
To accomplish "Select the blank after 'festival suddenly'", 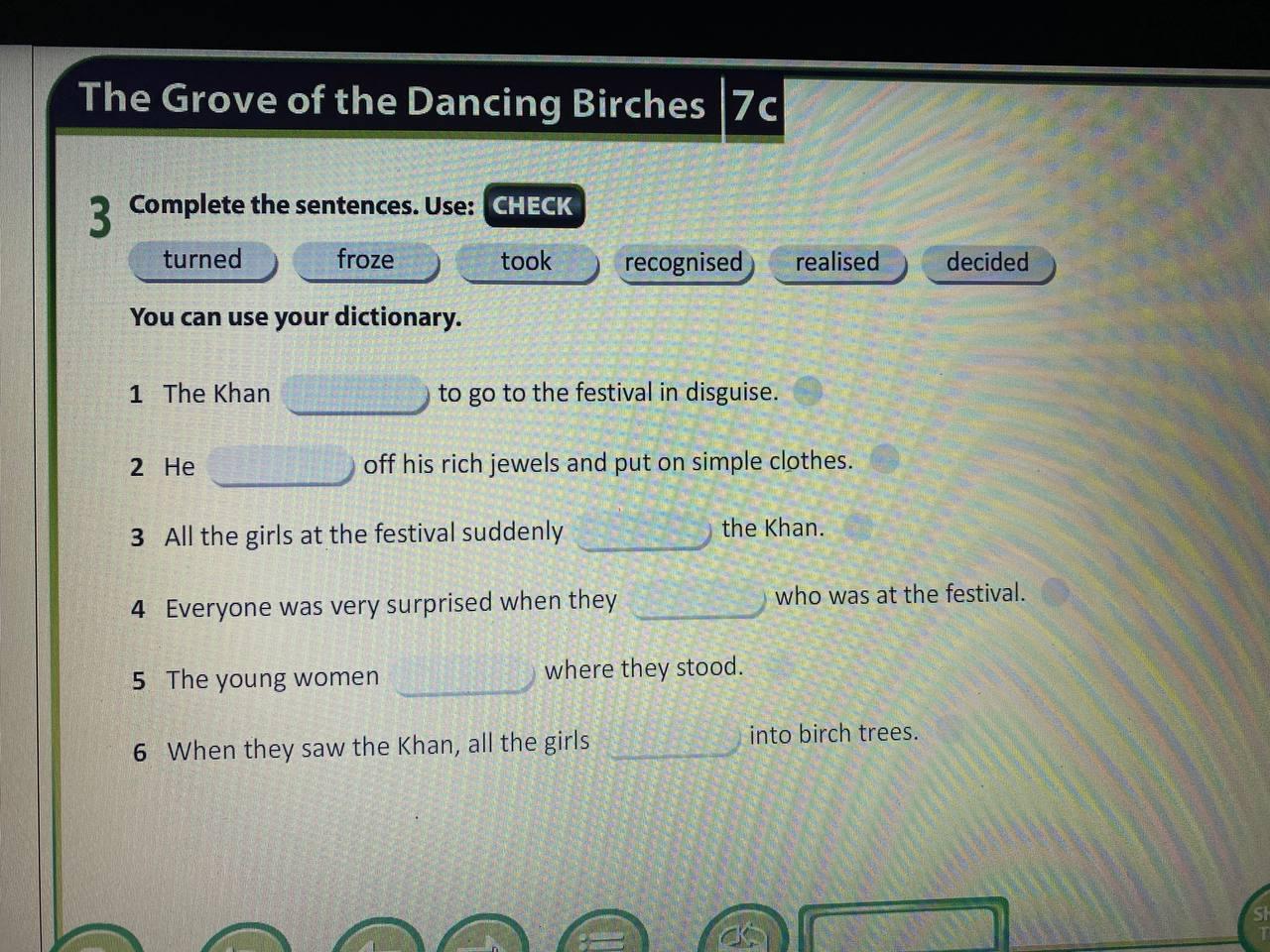I will pyautogui.click(x=644, y=533).
